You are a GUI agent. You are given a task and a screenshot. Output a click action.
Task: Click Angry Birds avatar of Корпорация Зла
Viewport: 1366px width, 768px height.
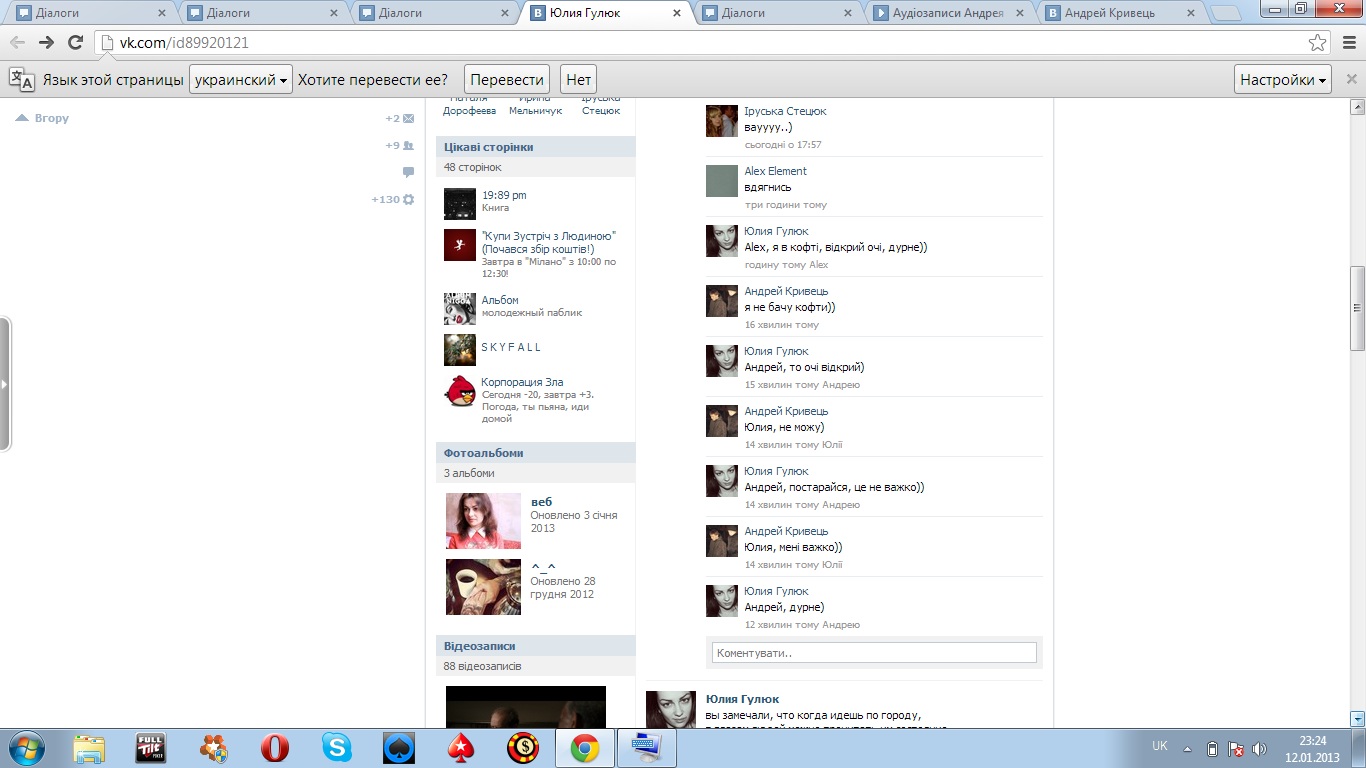pos(460,391)
